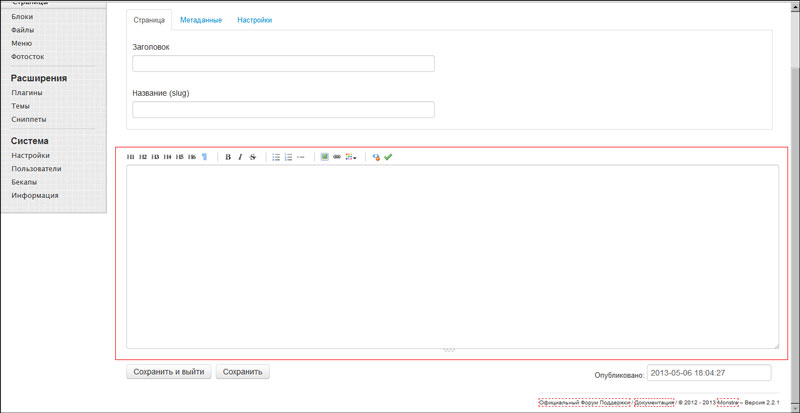Viewport: 800px width, 413px height.
Task: Focus the Заголовок input field
Action: tap(283, 64)
